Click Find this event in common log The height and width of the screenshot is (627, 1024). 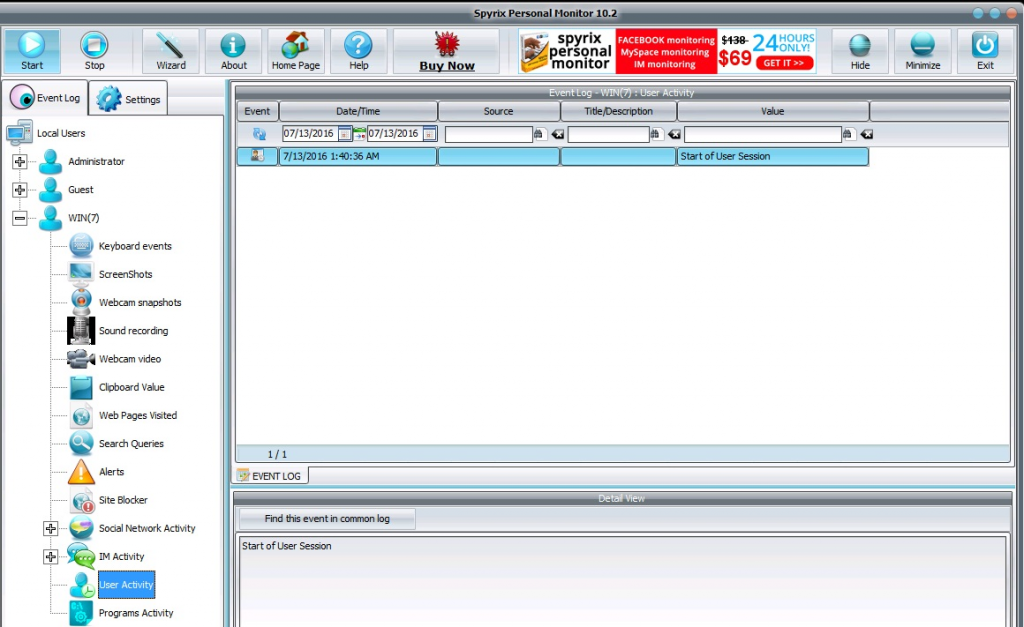point(327,519)
